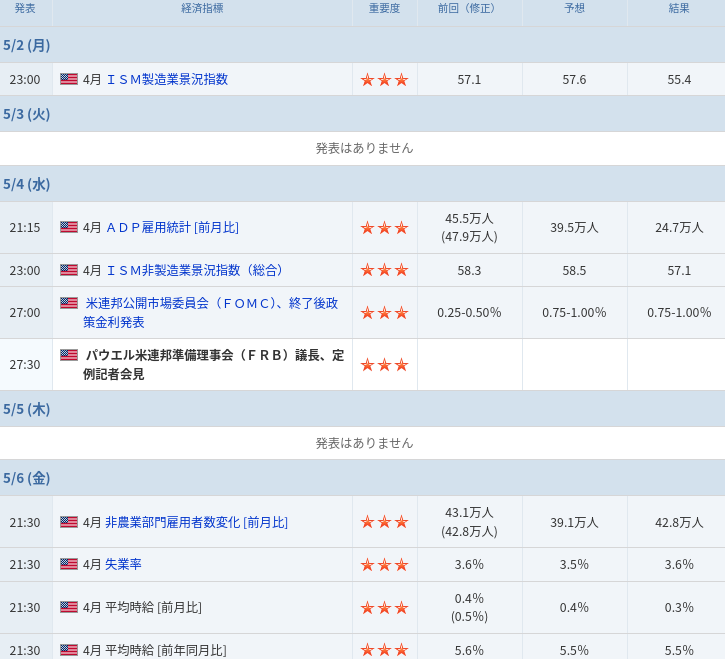Click the result value 42.8万人
This screenshot has width=725, height=659.
[x=679, y=523]
